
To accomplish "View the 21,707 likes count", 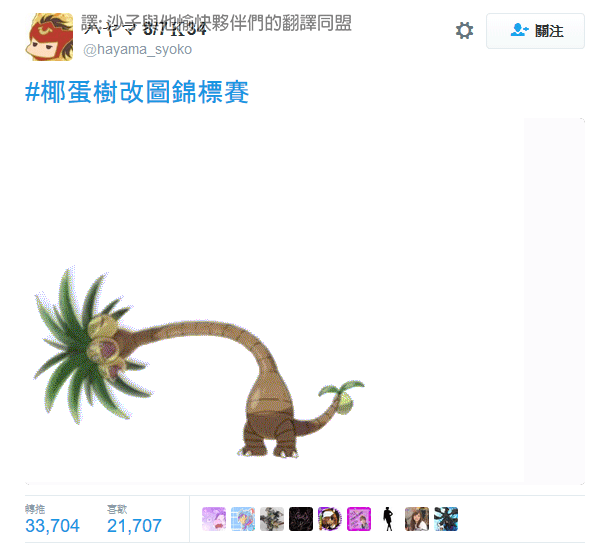I will [134, 526].
